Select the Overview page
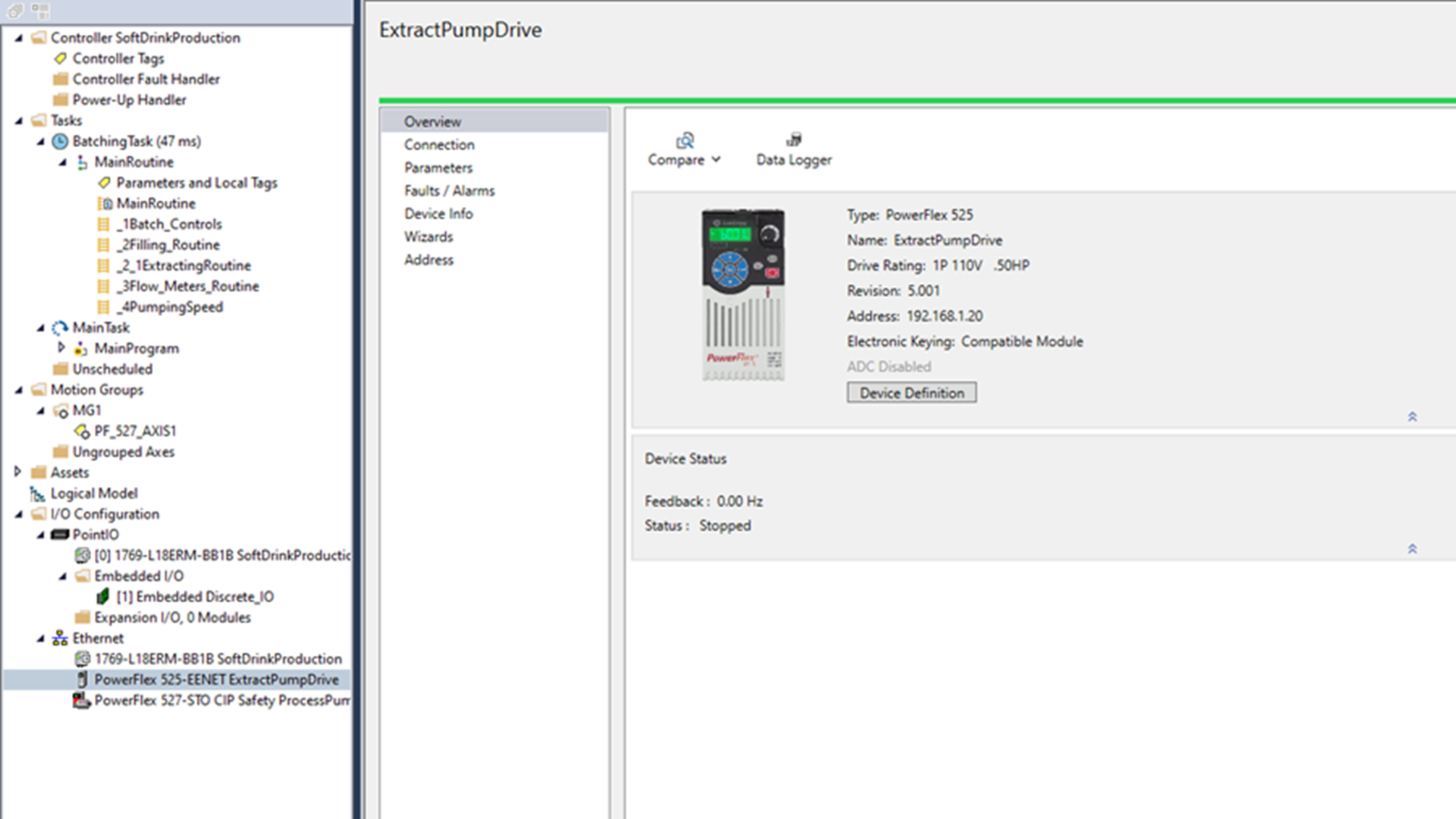The height and width of the screenshot is (819, 1456). 494,121
